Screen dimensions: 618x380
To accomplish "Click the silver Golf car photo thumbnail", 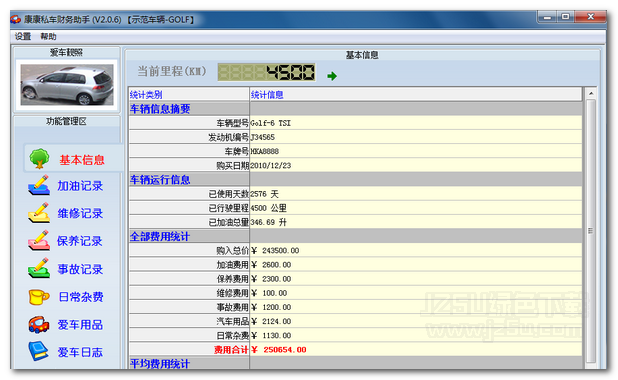I will click(x=67, y=85).
